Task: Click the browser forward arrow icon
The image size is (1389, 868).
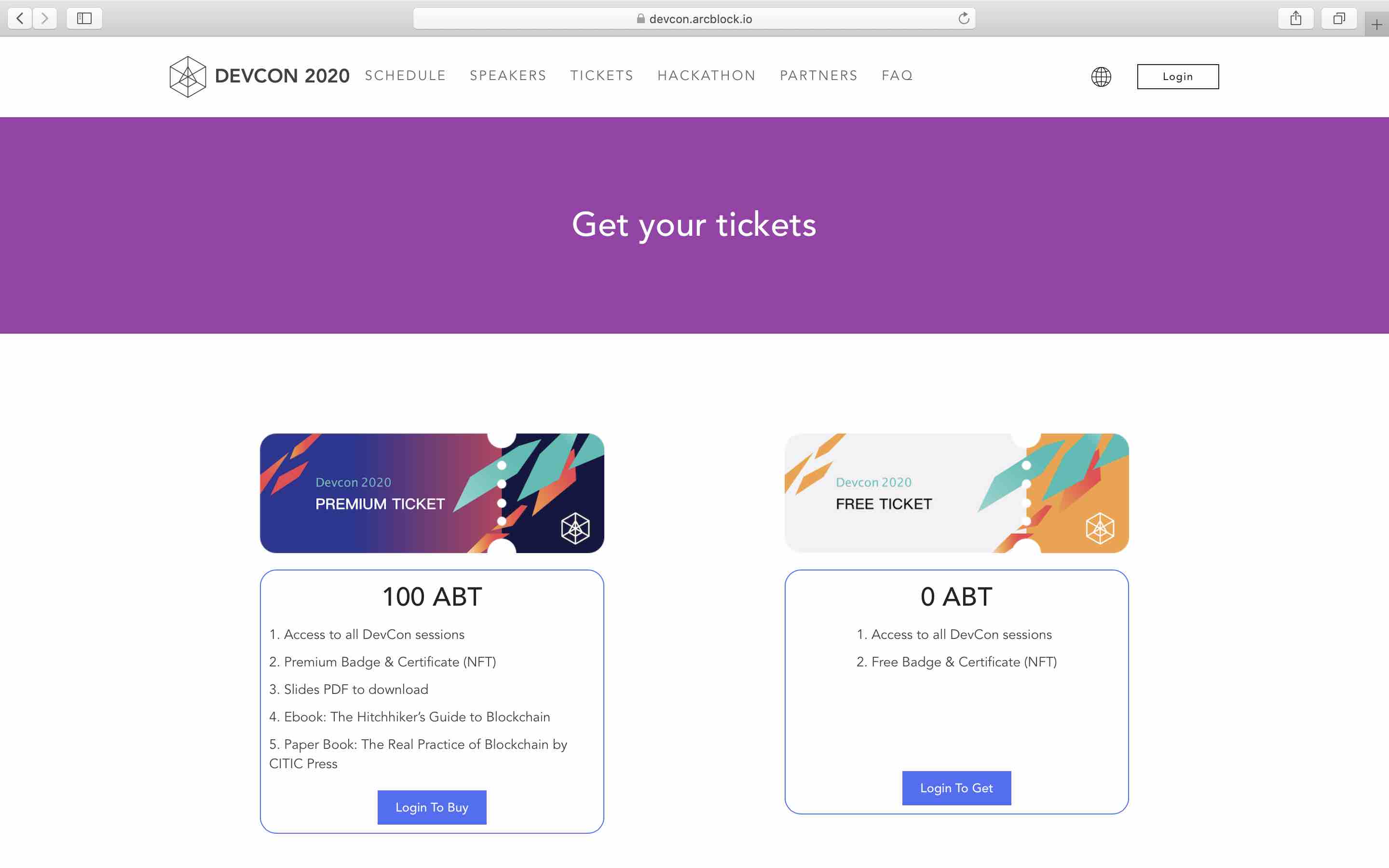Action: pyautogui.click(x=45, y=18)
